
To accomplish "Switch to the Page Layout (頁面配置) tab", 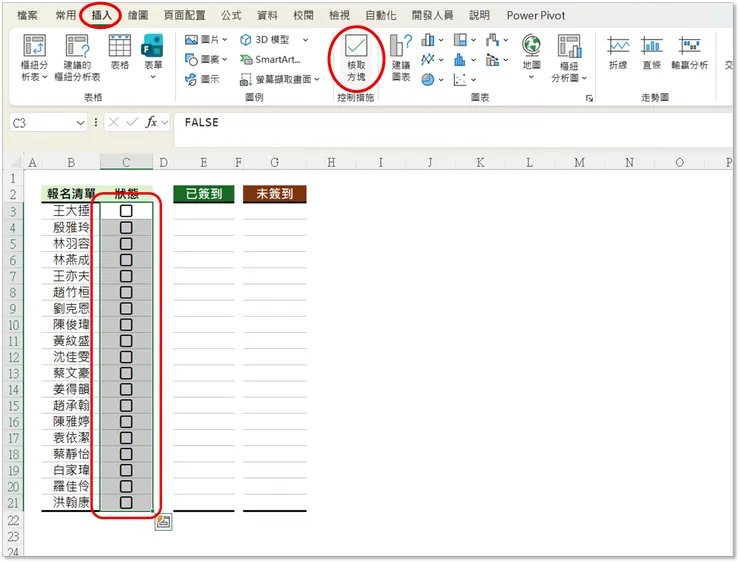I will coord(185,15).
